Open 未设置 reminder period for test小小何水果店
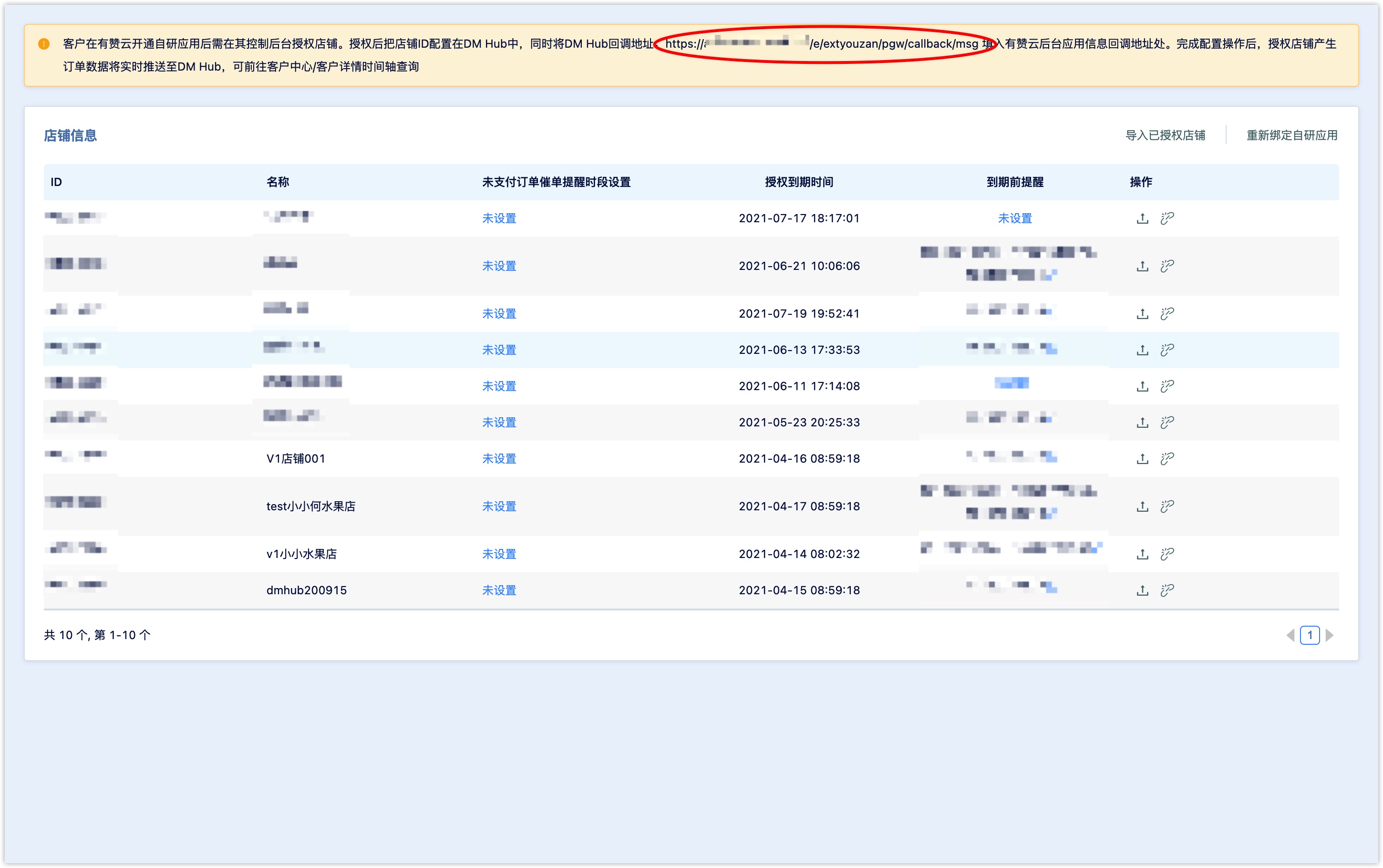 click(x=499, y=506)
